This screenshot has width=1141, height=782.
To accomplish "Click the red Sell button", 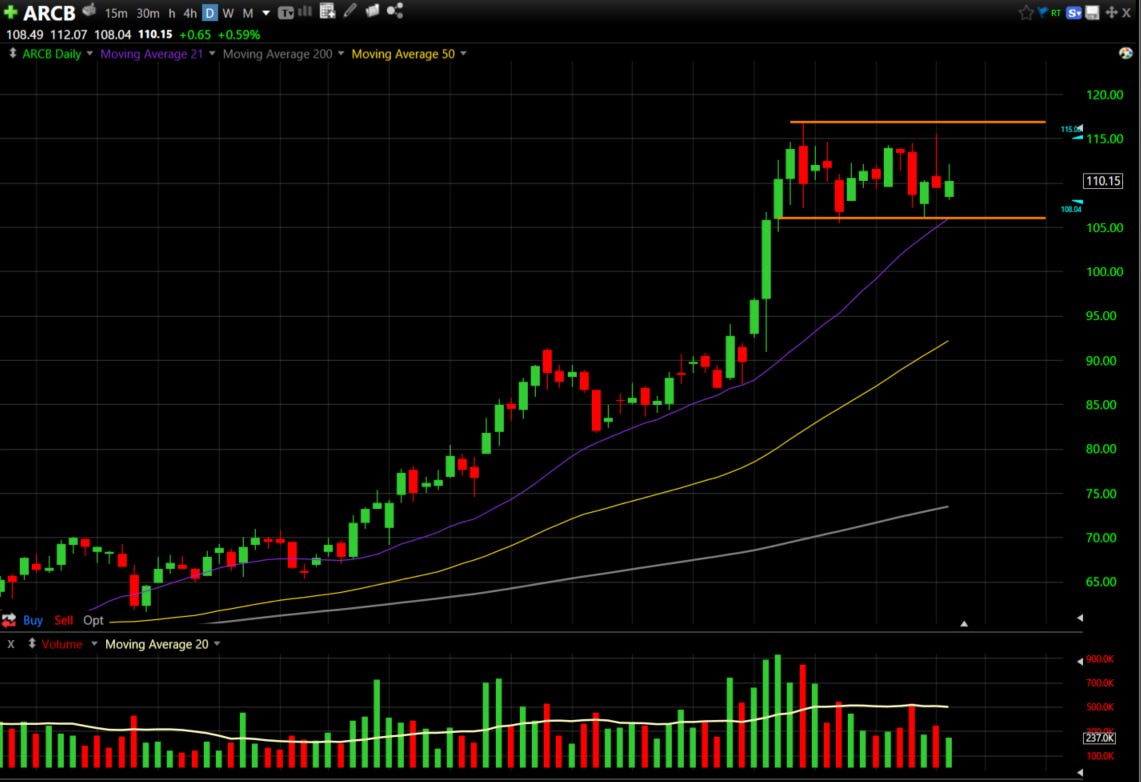I will [63, 621].
